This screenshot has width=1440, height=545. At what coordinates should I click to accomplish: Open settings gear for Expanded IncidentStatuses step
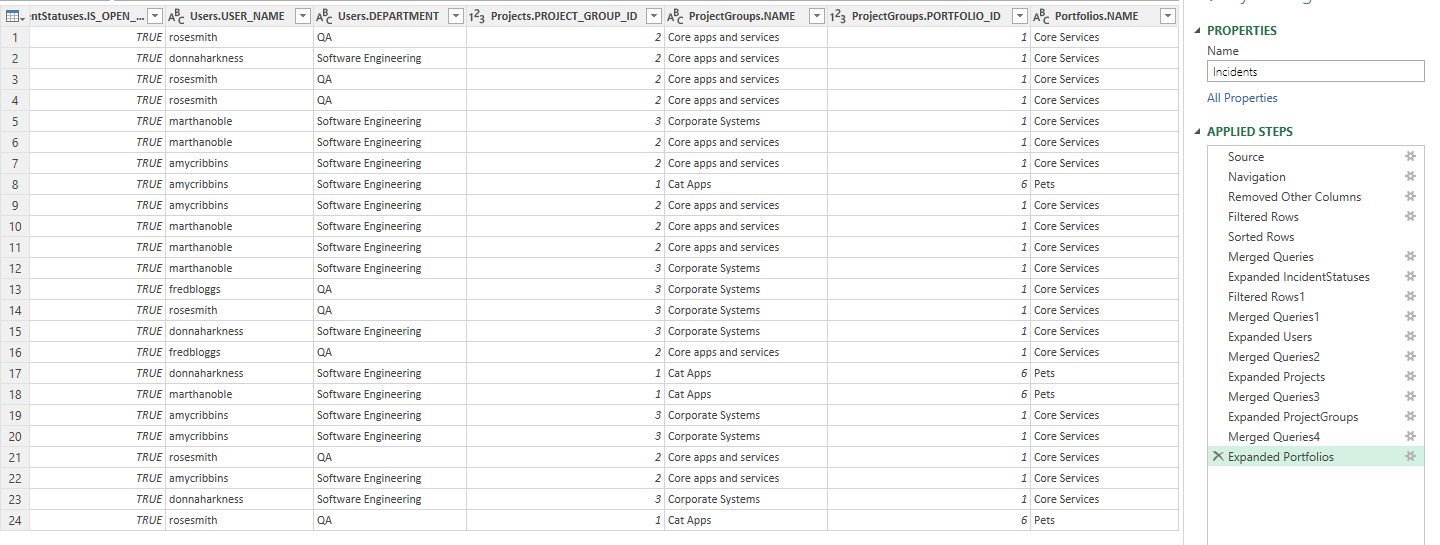pos(1411,277)
